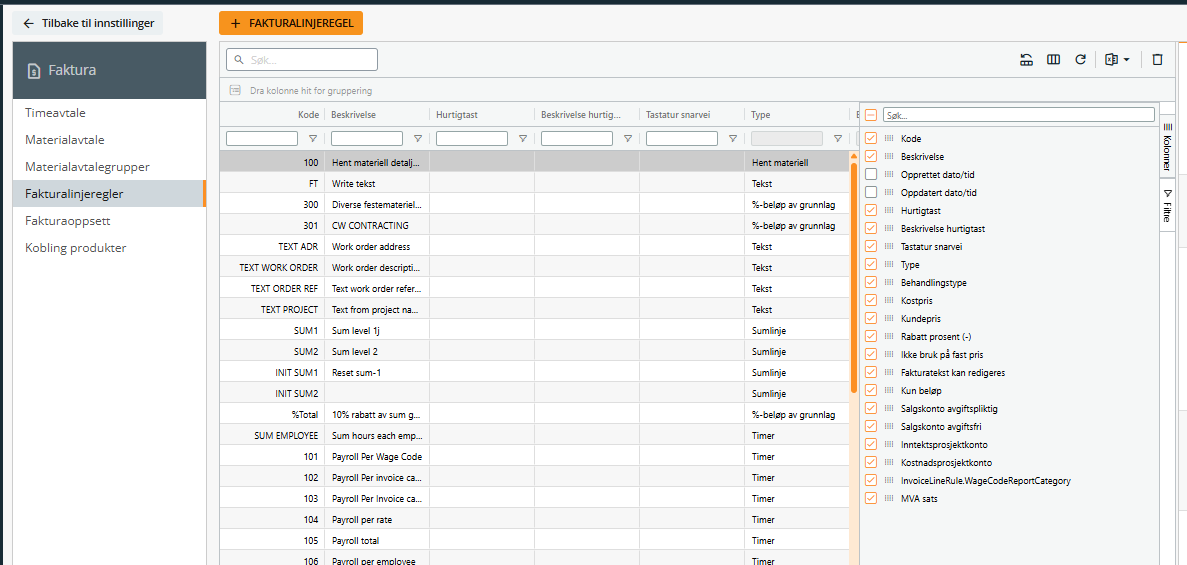The width and height of the screenshot is (1187, 565).
Task: Open the Kolonner side tab
Action: (1167, 145)
